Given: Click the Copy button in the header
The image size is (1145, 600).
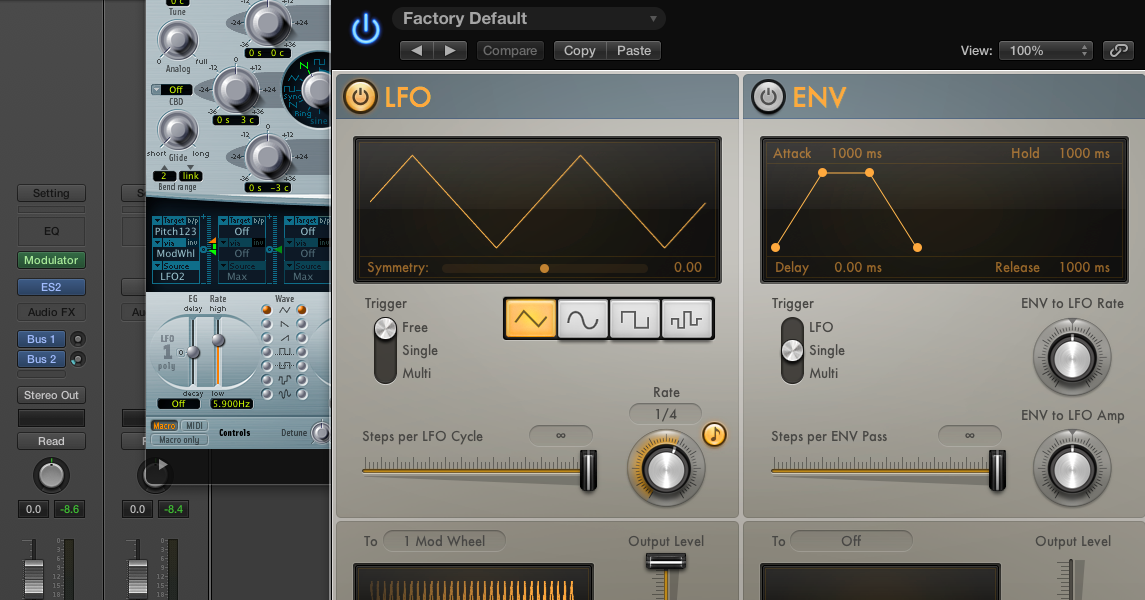Looking at the screenshot, I should [580, 49].
